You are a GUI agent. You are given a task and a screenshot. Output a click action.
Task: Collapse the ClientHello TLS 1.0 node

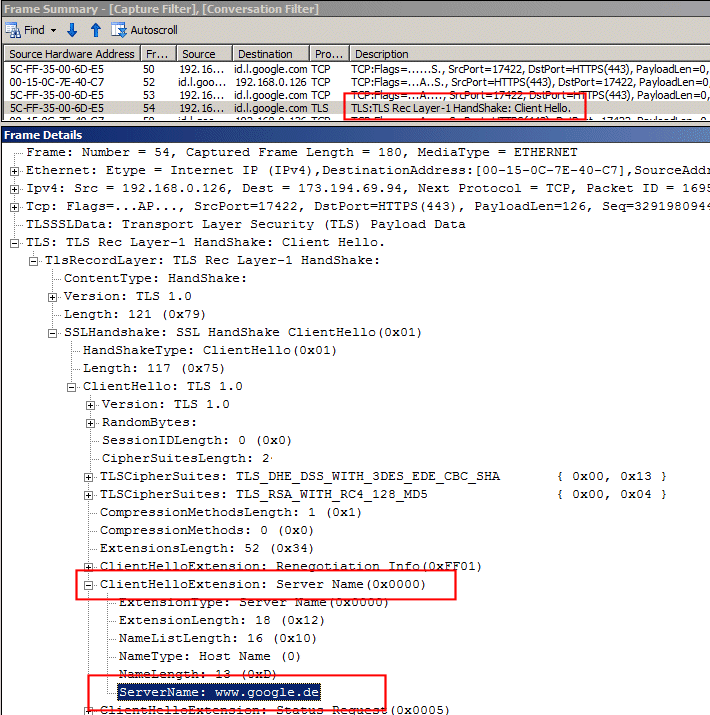(72, 387)
